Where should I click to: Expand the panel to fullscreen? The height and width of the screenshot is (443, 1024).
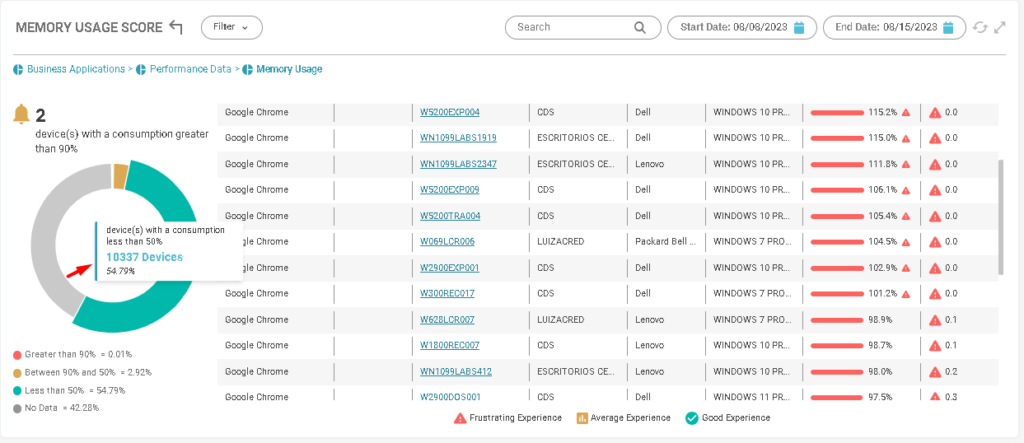[999, 27]
